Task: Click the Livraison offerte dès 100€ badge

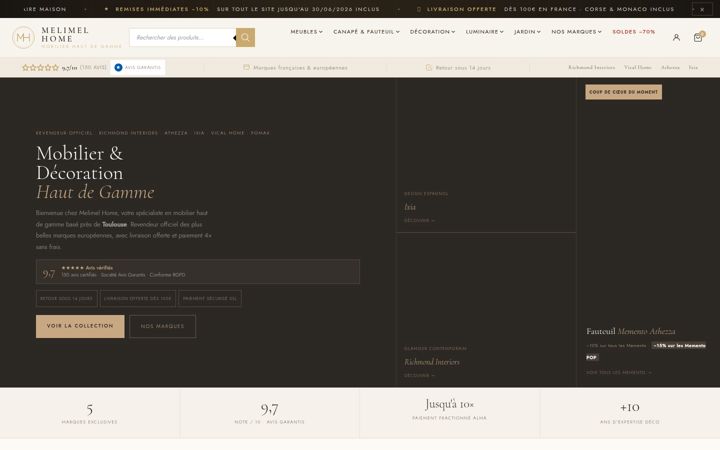Action: 138,298
